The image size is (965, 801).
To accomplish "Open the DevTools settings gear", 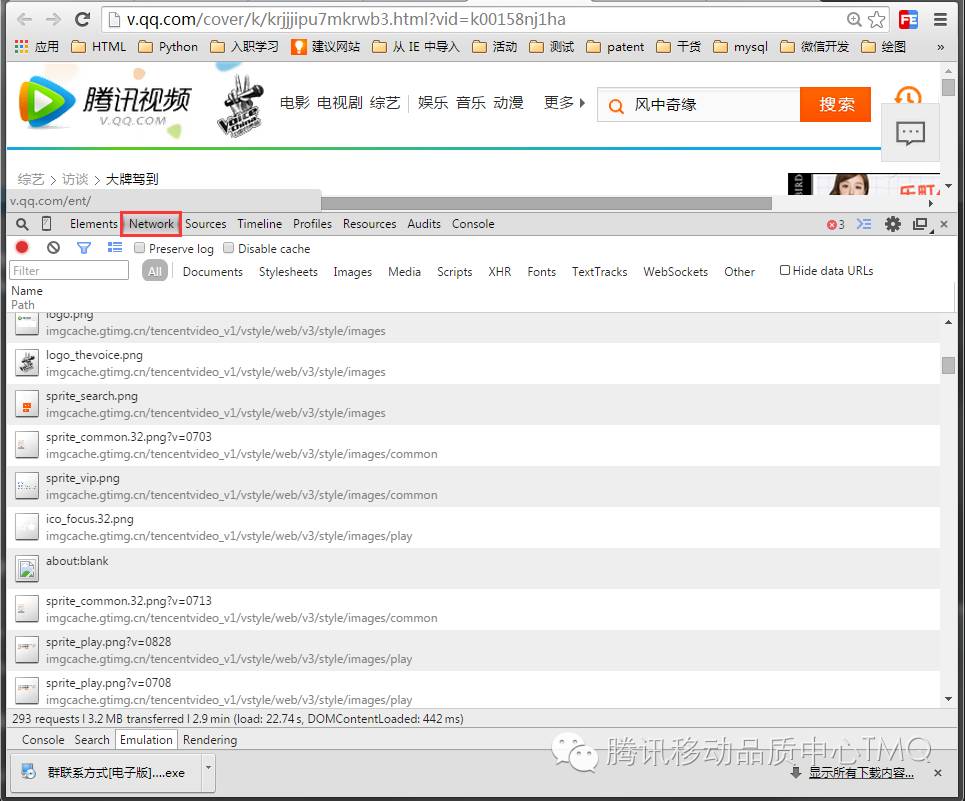I will click(893, 224).
